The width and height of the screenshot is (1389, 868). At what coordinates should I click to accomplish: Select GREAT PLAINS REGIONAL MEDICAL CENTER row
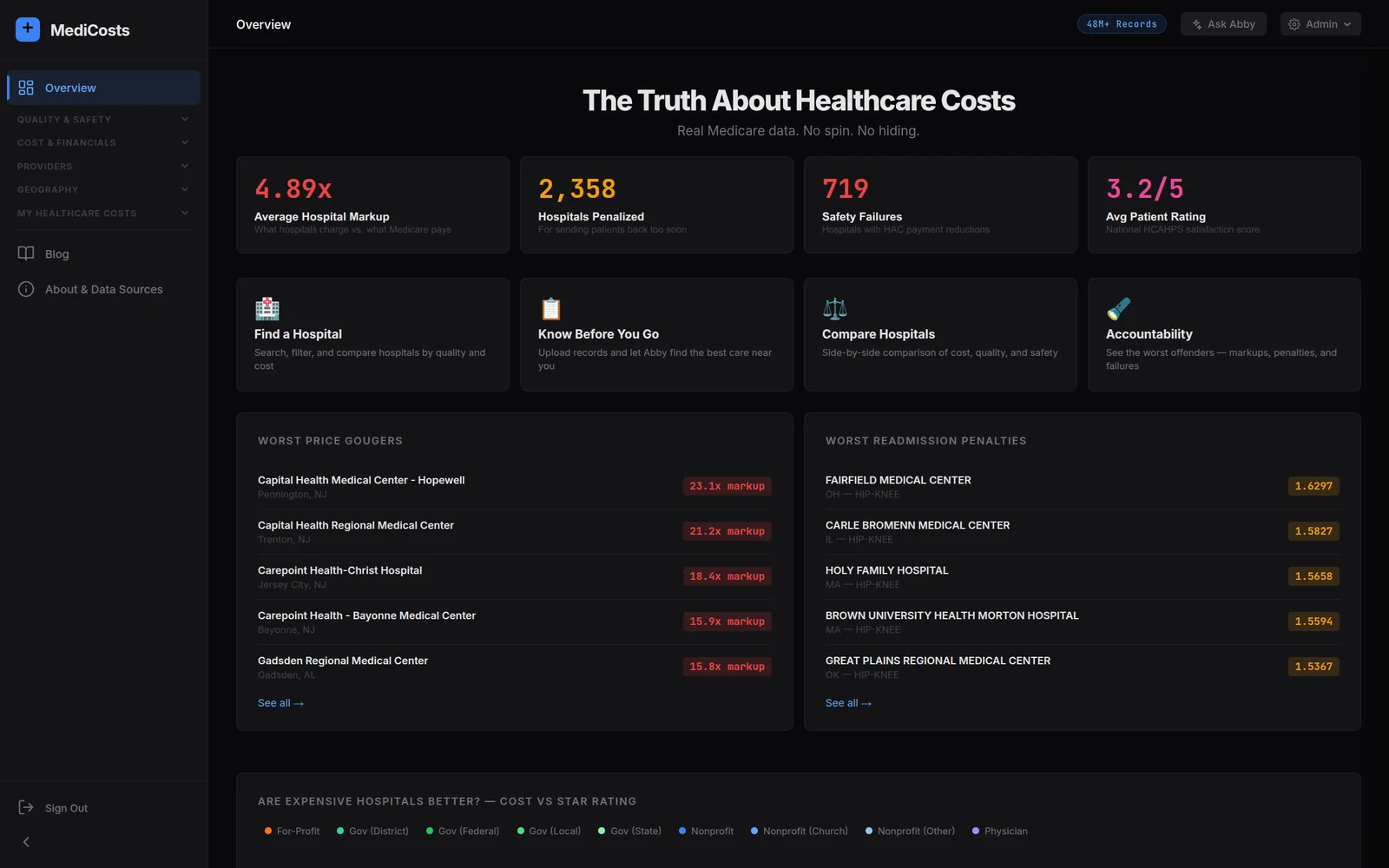pyautogui.click(x=1082, y=667)
